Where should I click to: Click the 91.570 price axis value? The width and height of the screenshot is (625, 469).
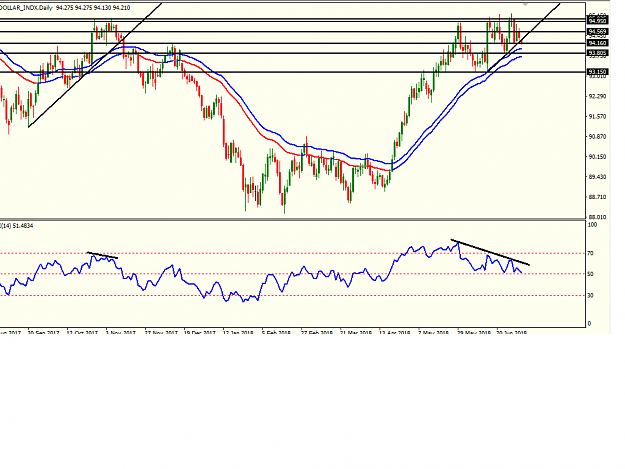click(597, 116)
